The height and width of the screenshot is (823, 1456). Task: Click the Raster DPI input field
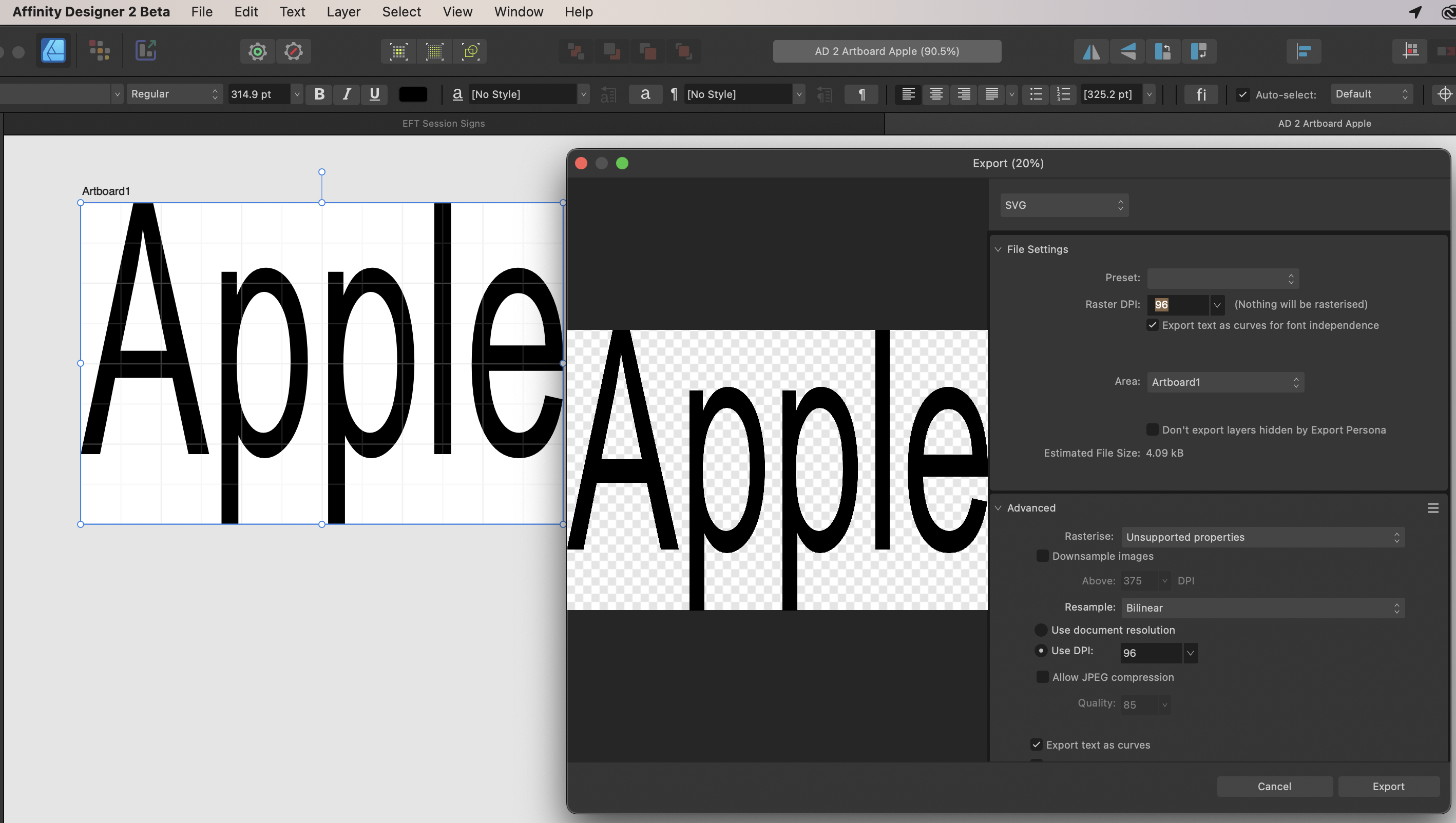pyautogui.click(x=1178, y=305)
